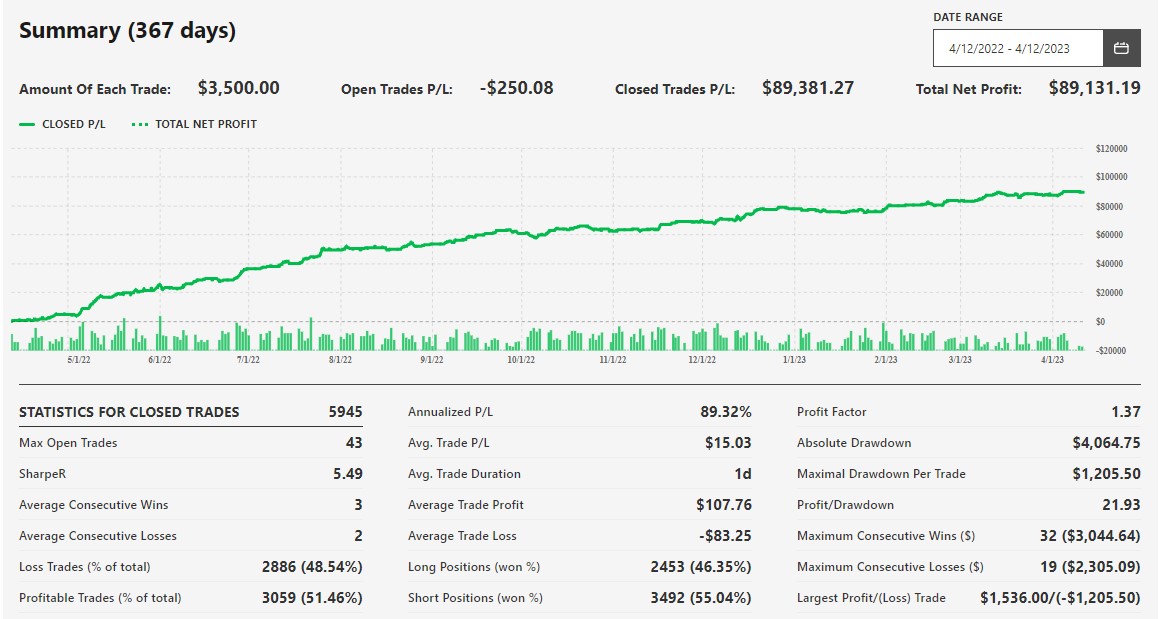Toggle the CLOSED P/L legend series
The width and height of the screenshot is (1159, 619).
click(73, 124)
